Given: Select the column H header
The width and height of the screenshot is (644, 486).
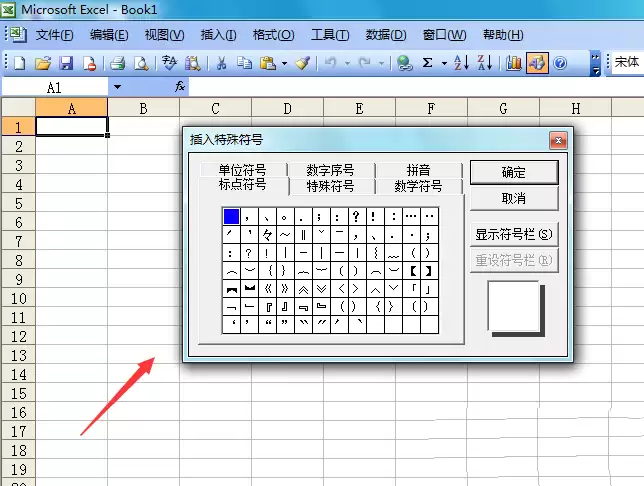Looking at the screenshot, I should tap(575, 108).
